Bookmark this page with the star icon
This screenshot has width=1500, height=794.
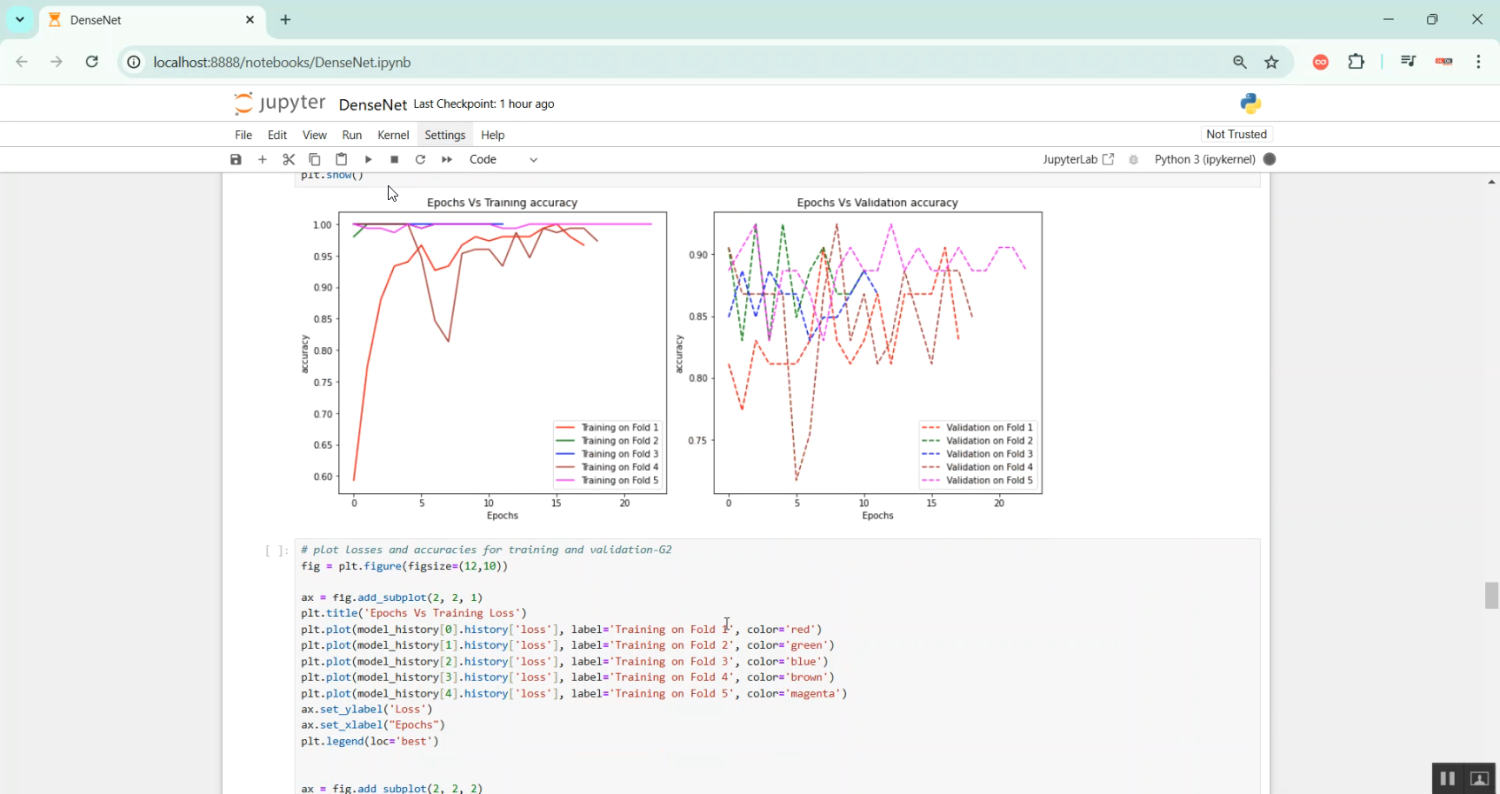tap(1271, 62)
